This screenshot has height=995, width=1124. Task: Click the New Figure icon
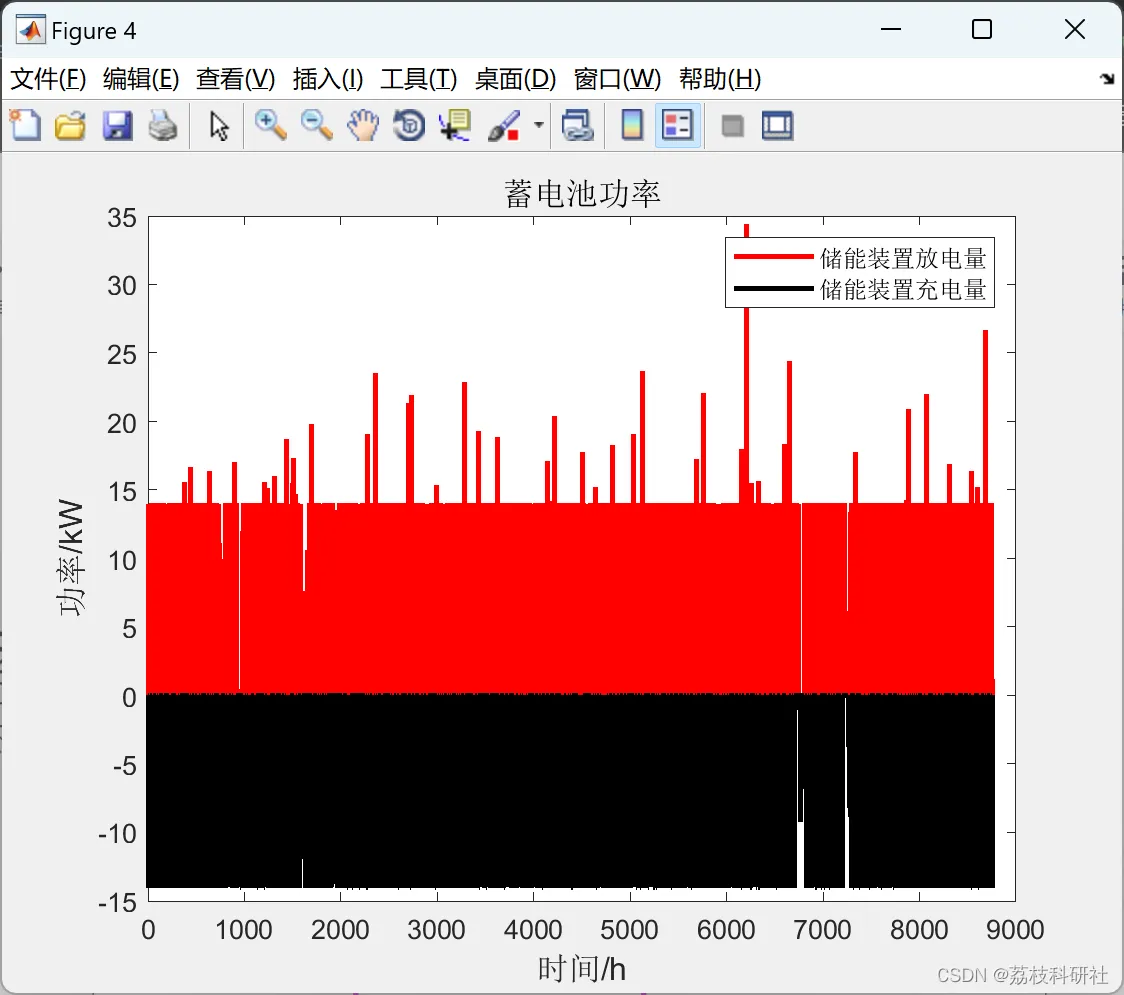(x=26, y=125)
